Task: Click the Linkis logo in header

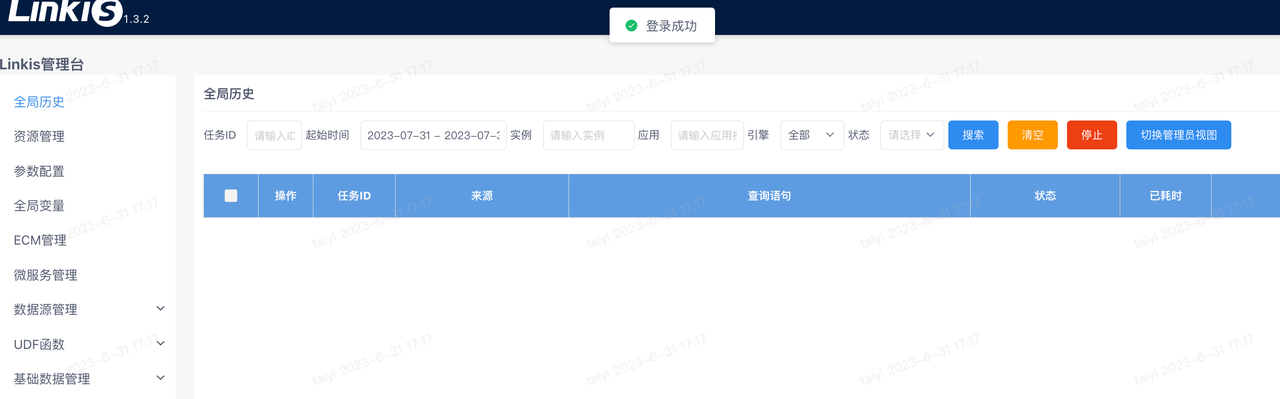Action: 64,13
